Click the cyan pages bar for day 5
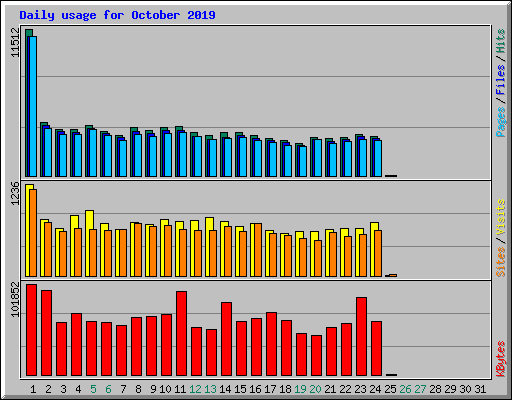512x400 pixels. pyautogui.click(x=93, y=153)
